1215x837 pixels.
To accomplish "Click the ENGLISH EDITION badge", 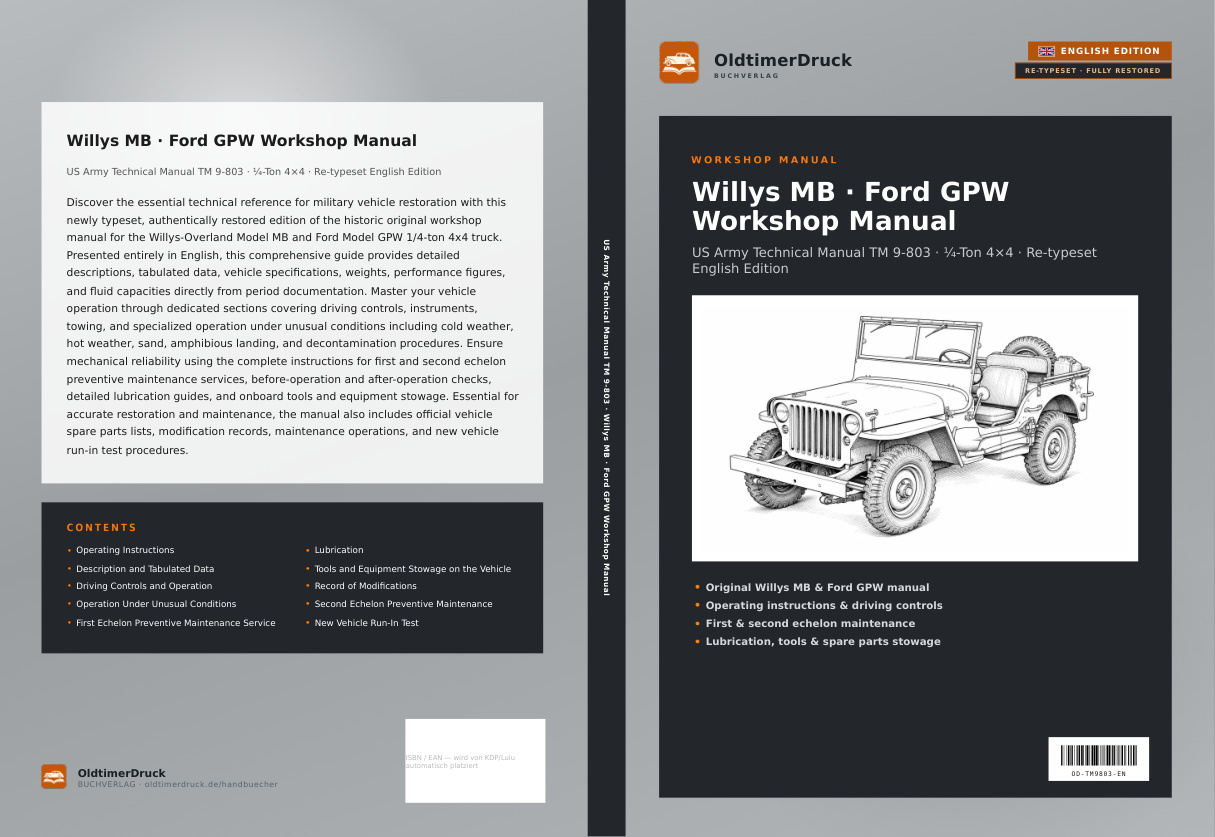I will coord(1099,51).
